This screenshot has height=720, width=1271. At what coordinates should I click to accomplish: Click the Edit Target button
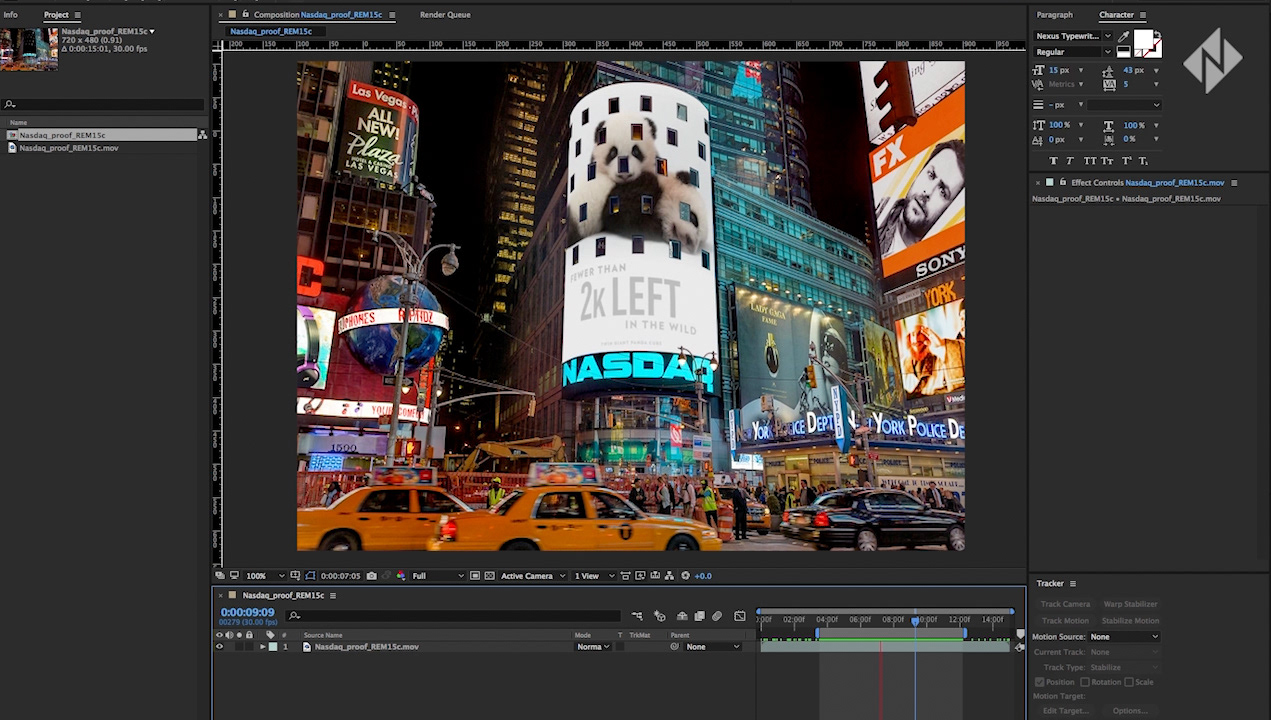point(1065,711)
